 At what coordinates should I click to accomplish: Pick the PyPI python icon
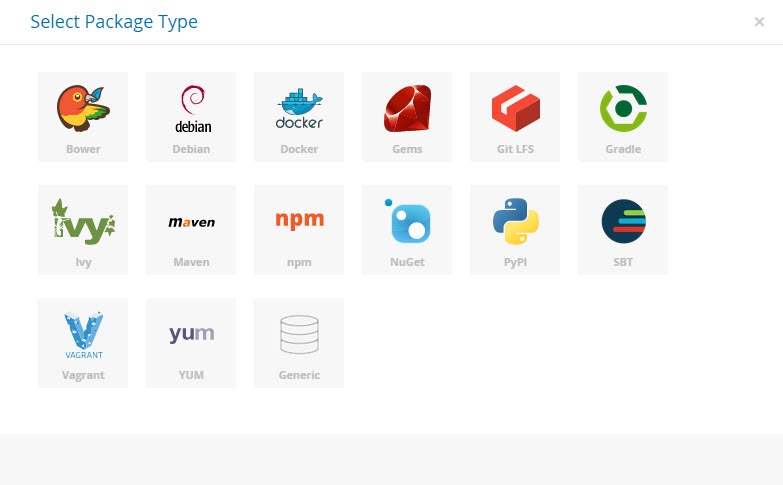pos(515,221)
